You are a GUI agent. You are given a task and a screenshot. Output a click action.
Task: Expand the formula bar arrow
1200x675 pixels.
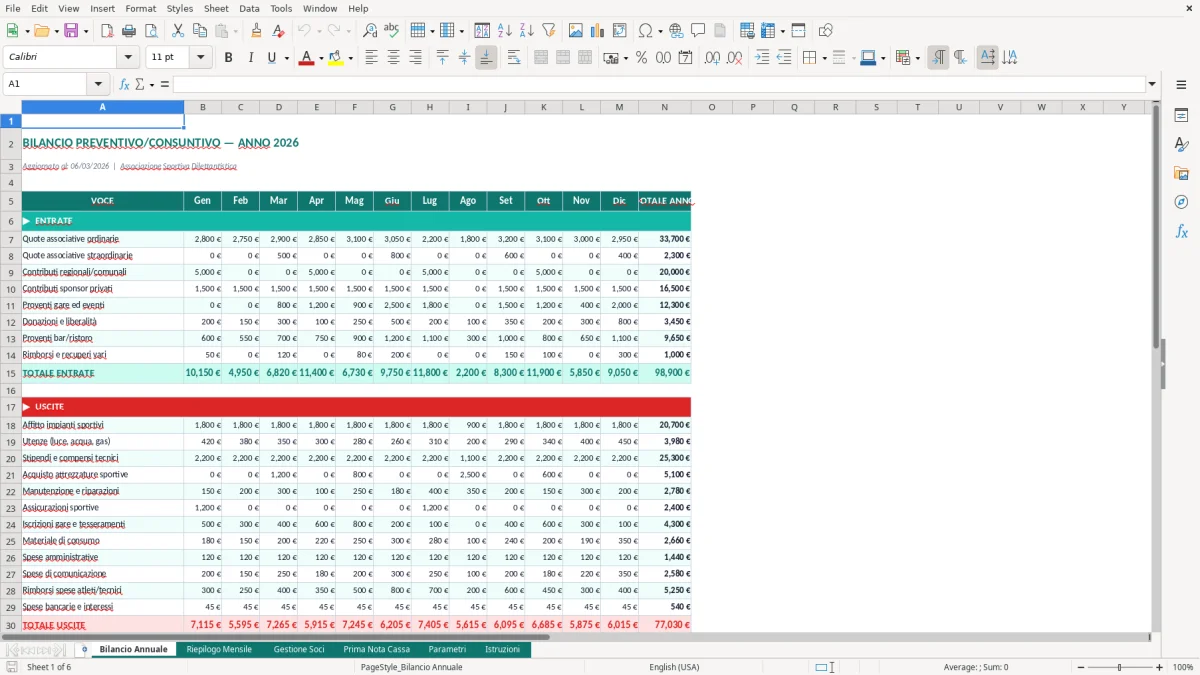[x=1153, y=84]
